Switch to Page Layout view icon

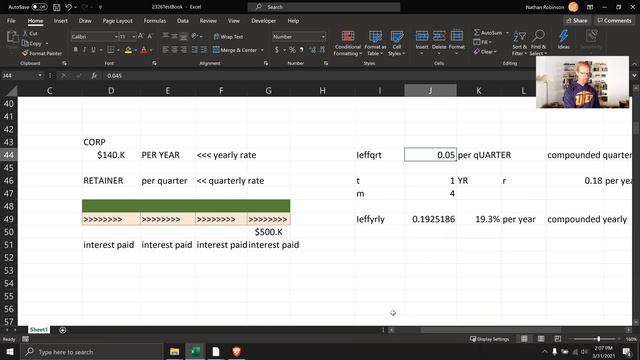point(541,339)
